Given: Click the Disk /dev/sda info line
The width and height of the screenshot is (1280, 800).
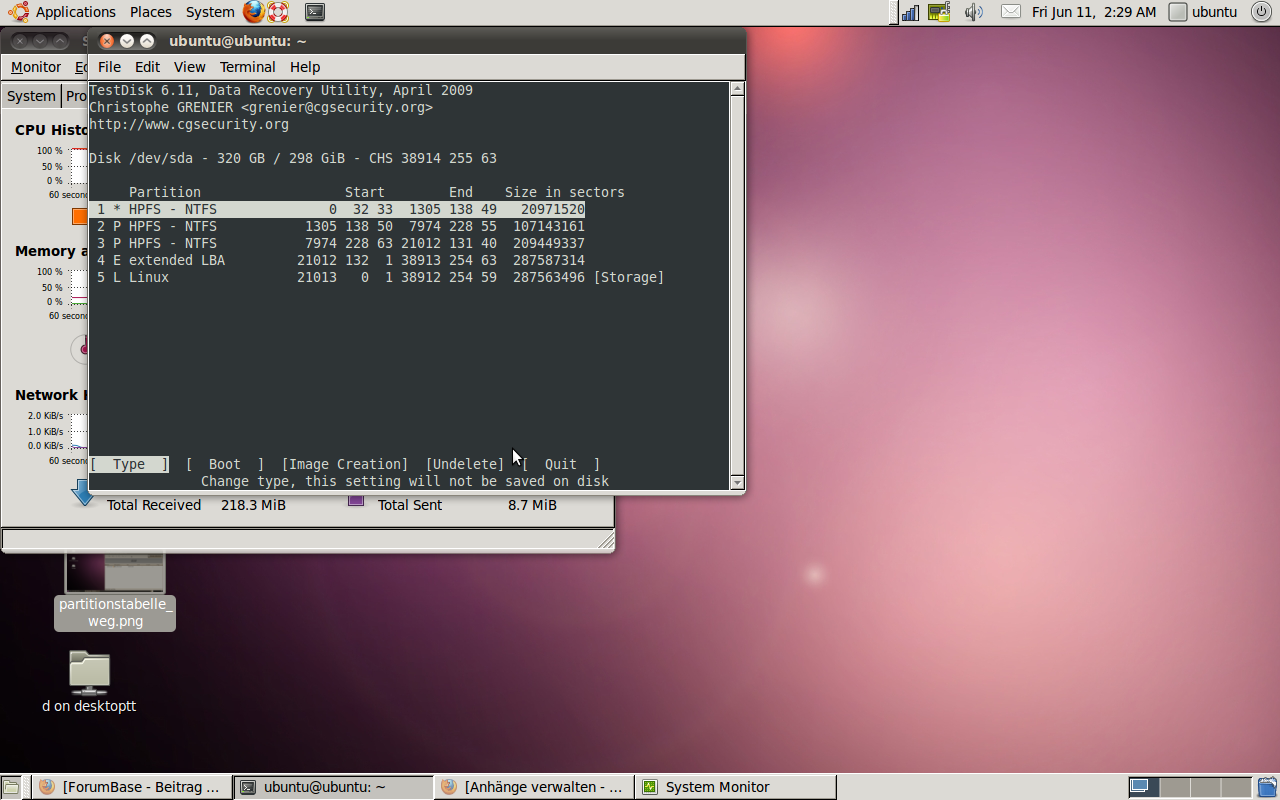Looking at the screenshot, I should coord(293,158).
